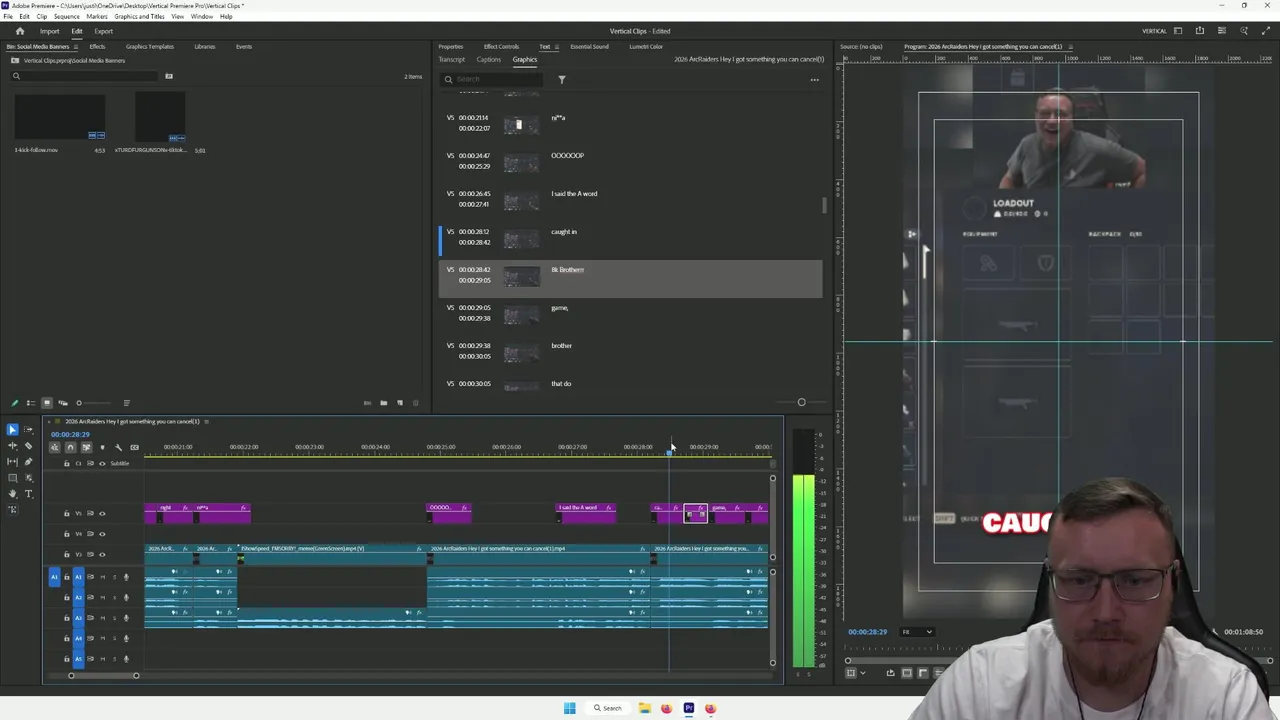Click the Source (no clips) tab
This screenshot has height=720, width=1280.
pyautogui.click(x=861, y=47)
